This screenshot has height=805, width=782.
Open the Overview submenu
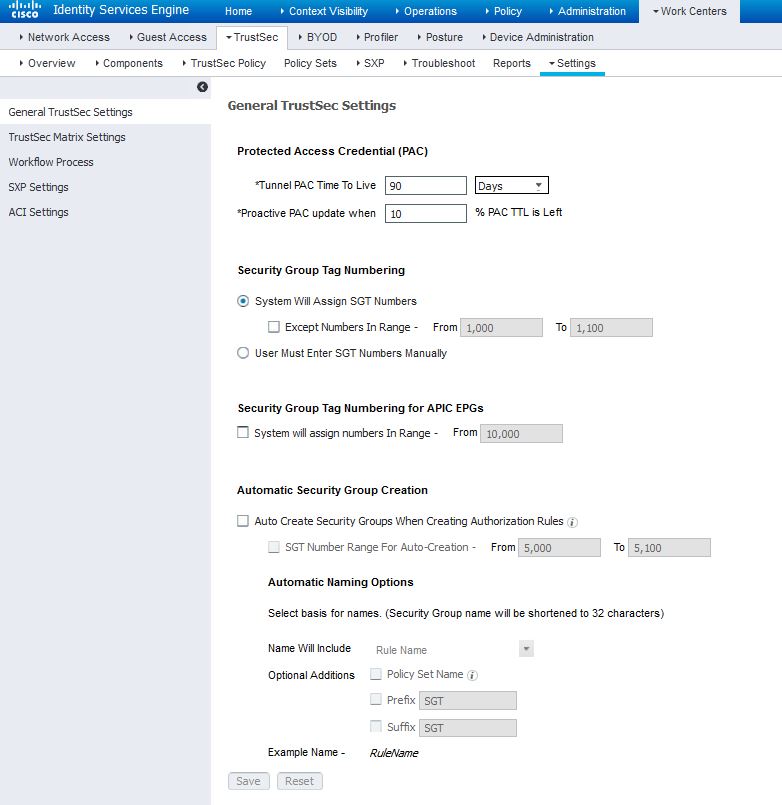47,63
